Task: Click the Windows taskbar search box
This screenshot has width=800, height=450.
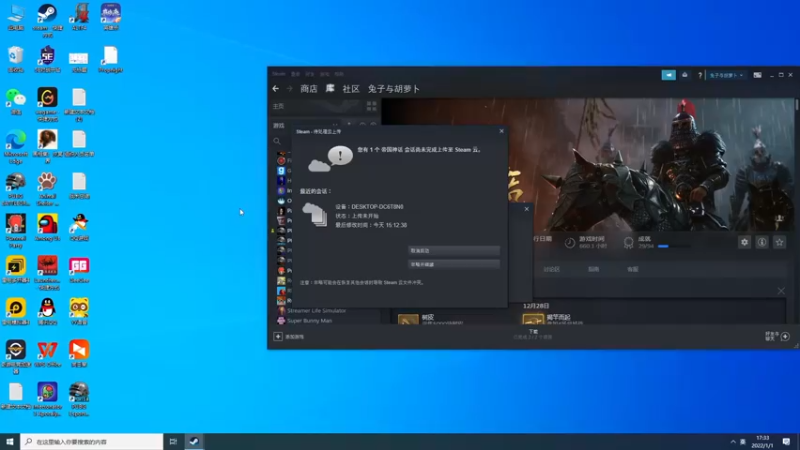Action: [x=92, y=442]
